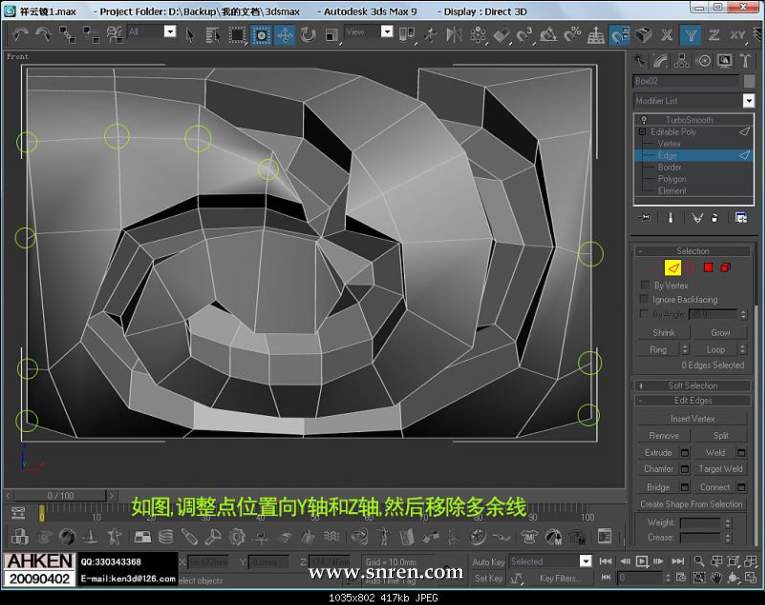Enable the Ignore Backfacing checkbox

[645, 299]
